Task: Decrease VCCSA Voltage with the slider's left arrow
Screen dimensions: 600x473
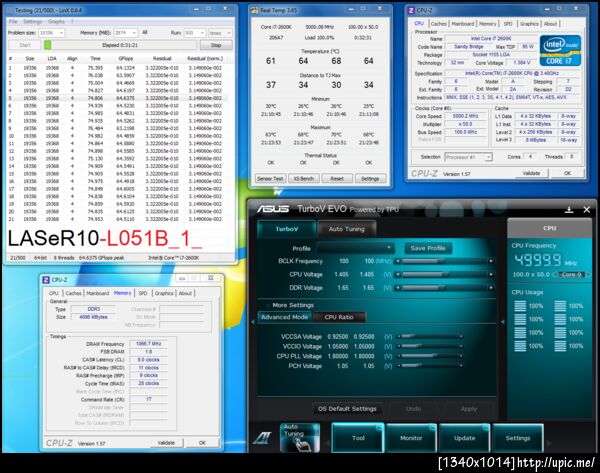Action: tap(399, 337)
